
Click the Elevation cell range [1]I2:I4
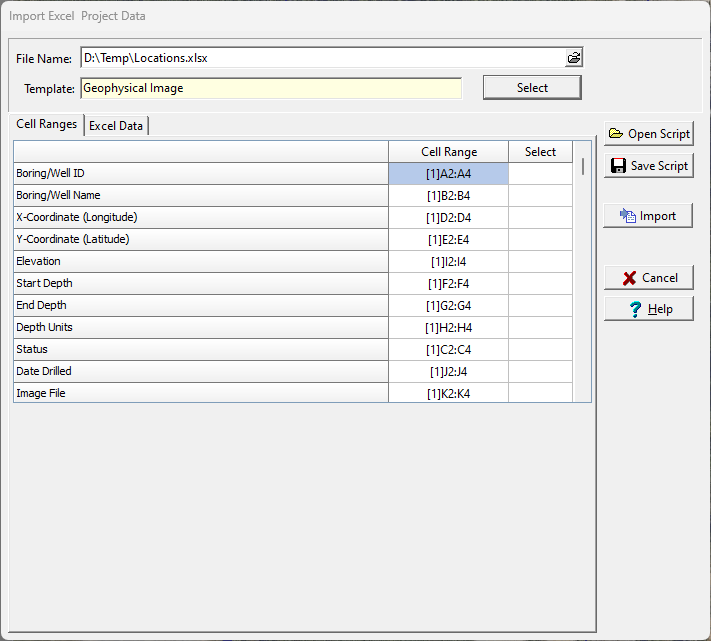tap(448, 262)
